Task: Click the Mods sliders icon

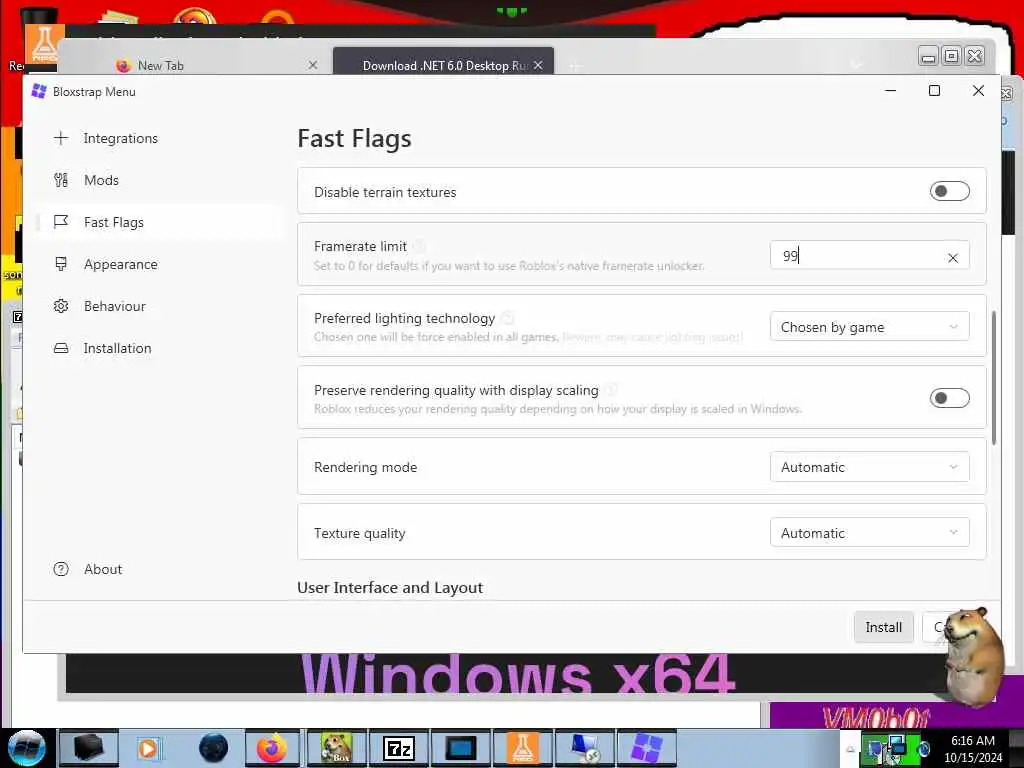Action: [61, 180]
